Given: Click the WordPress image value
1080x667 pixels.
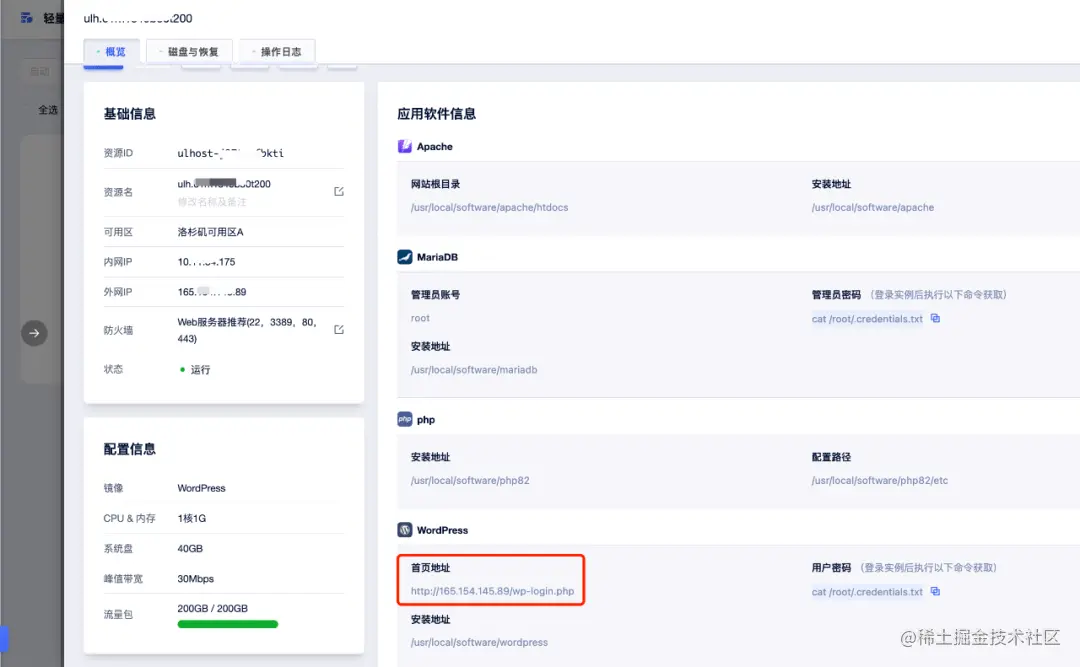Looking at the screenshot, I should [x=202, y=488].
